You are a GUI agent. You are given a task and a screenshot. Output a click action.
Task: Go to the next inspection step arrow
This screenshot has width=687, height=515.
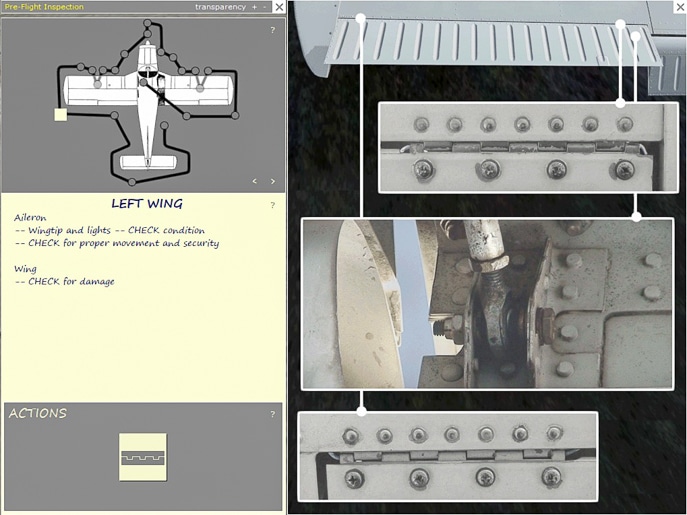tap(272, 181)
